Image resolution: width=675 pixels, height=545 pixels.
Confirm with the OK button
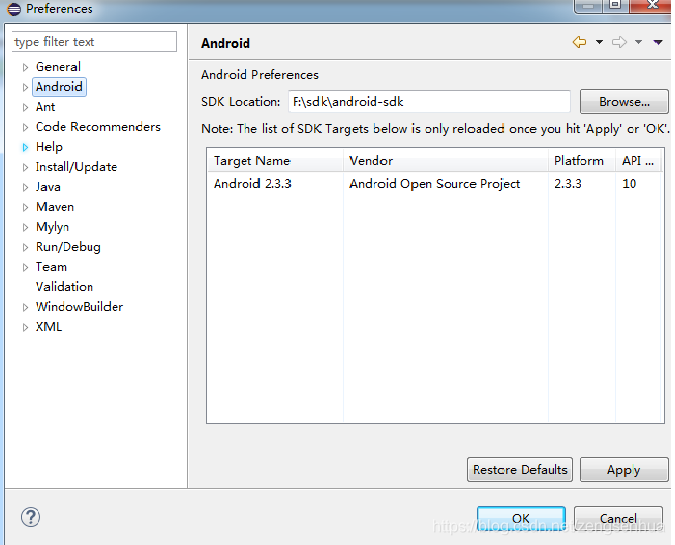click(x=521, y=518)
